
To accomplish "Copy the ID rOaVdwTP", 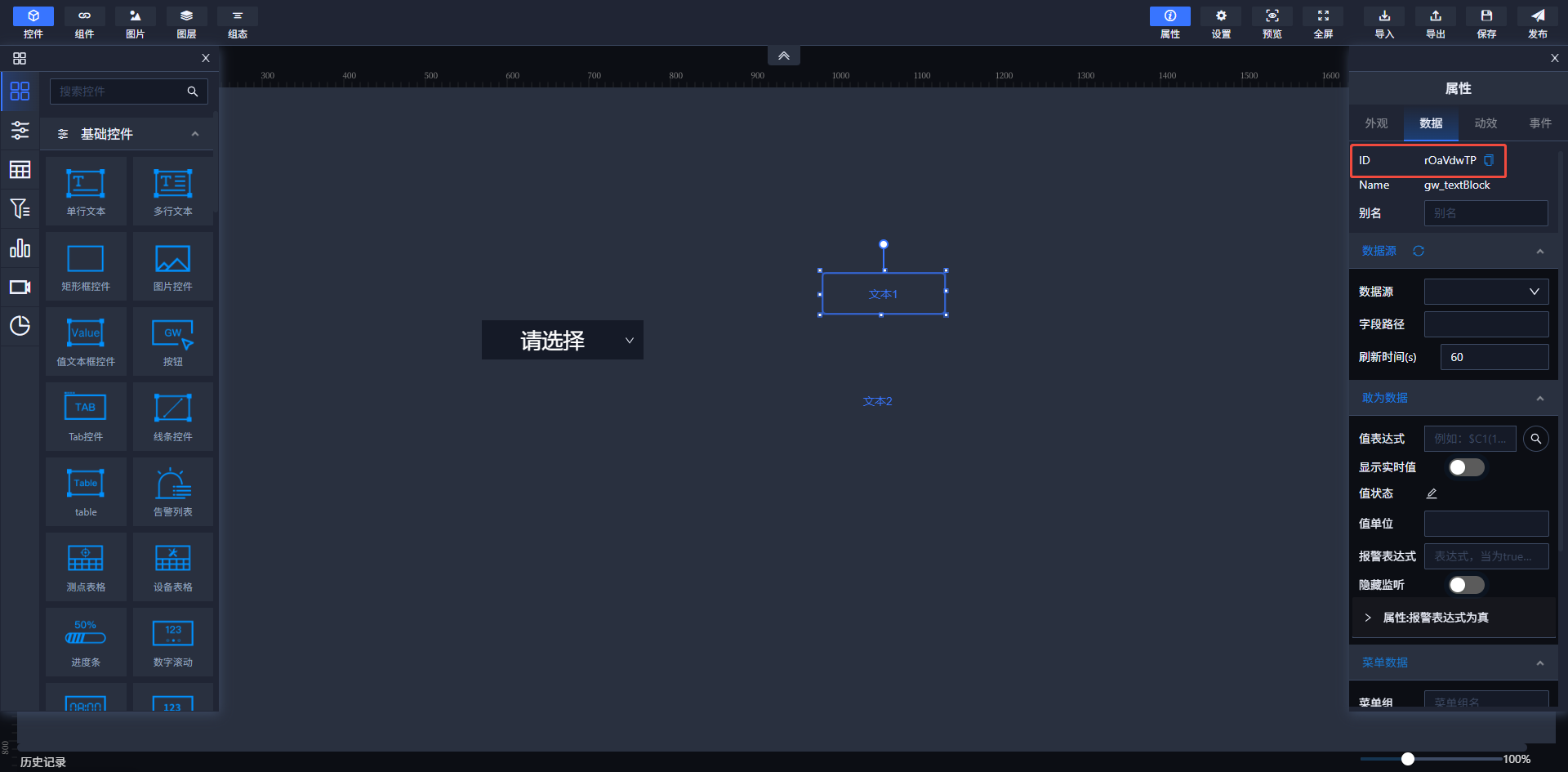I will [1489, 160].
